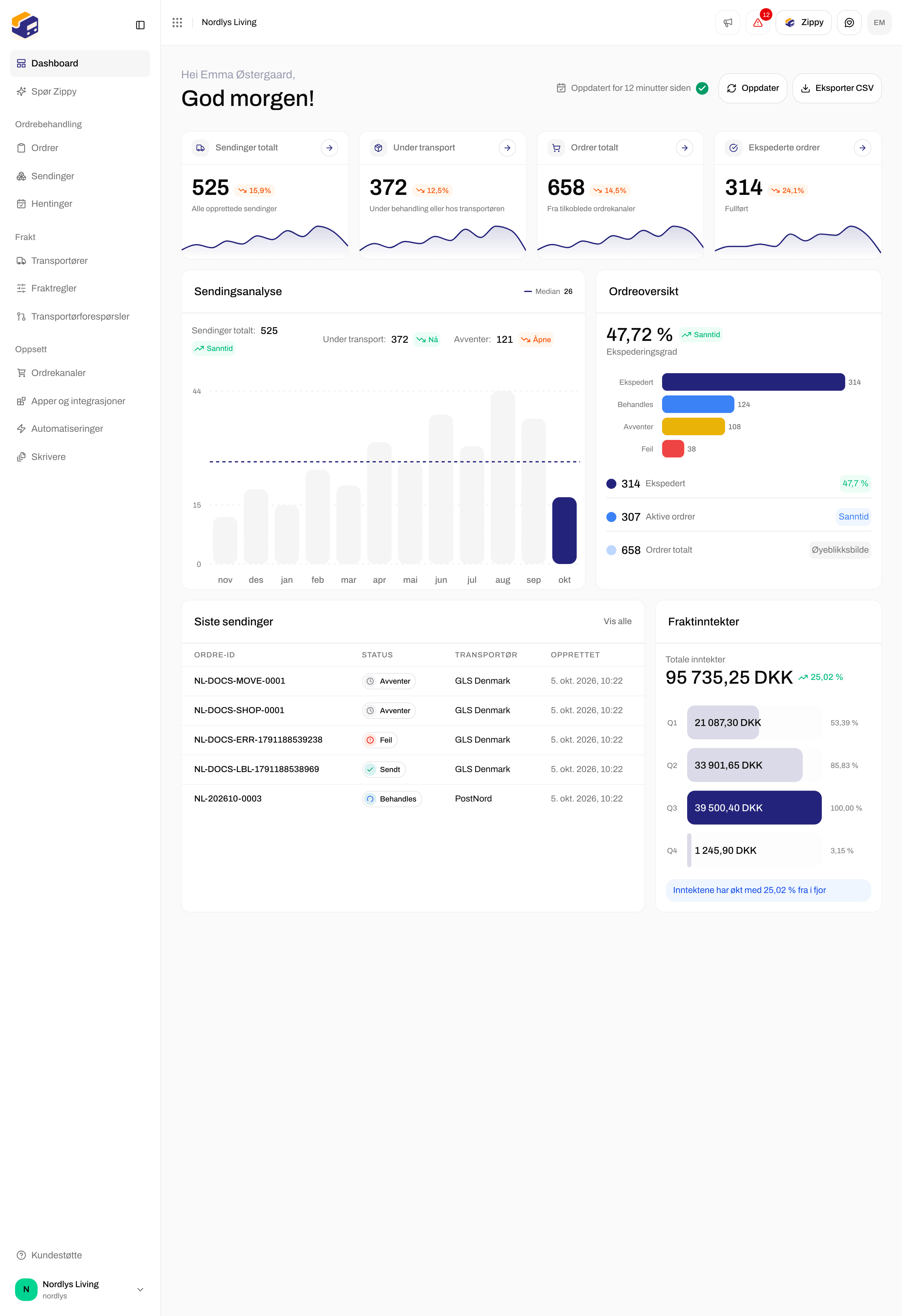Click the N workspace avatar
The image size is (902, 1316).
tap(26, 1289)
